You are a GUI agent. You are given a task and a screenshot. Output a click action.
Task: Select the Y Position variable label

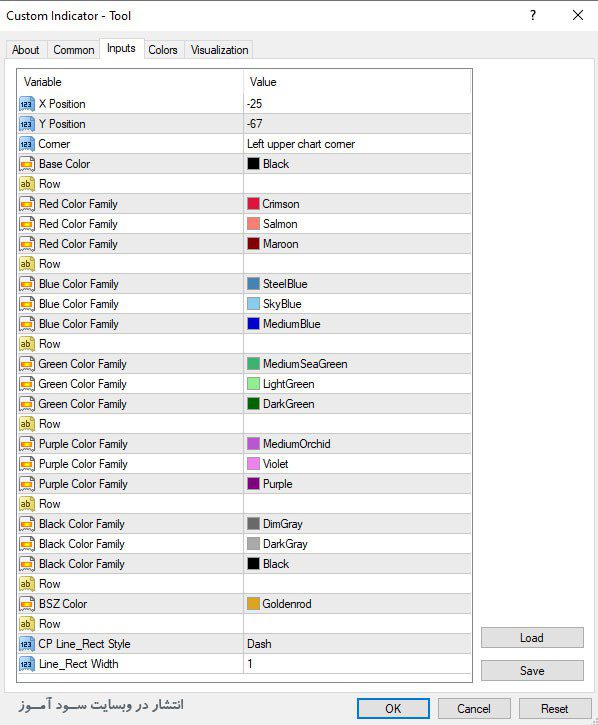pyautogui.click(x=62, y=124)
